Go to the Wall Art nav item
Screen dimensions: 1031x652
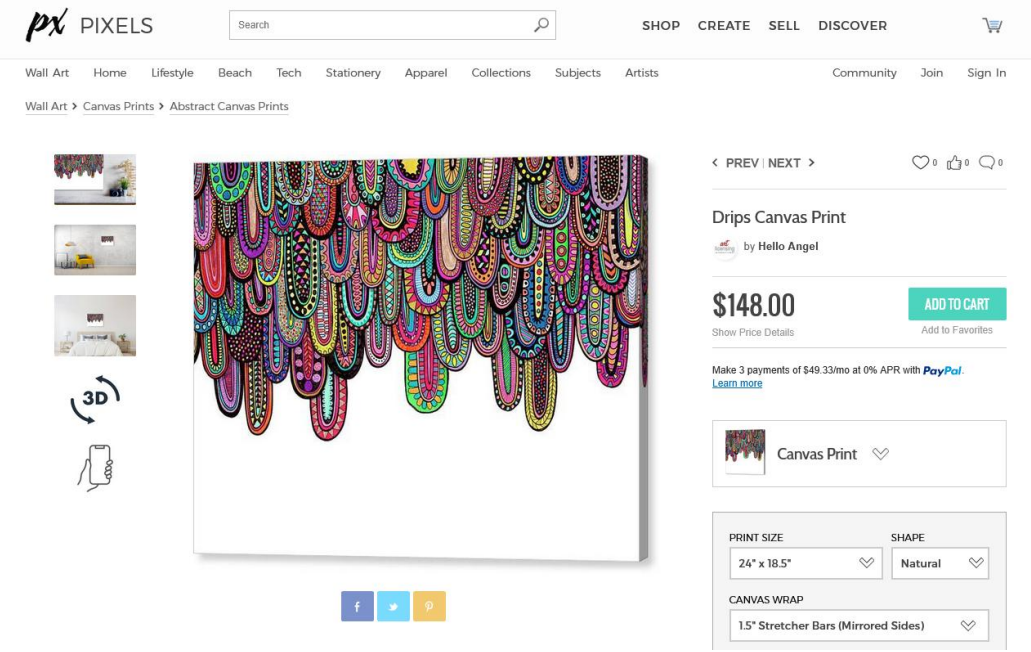(x=47, y=73)
